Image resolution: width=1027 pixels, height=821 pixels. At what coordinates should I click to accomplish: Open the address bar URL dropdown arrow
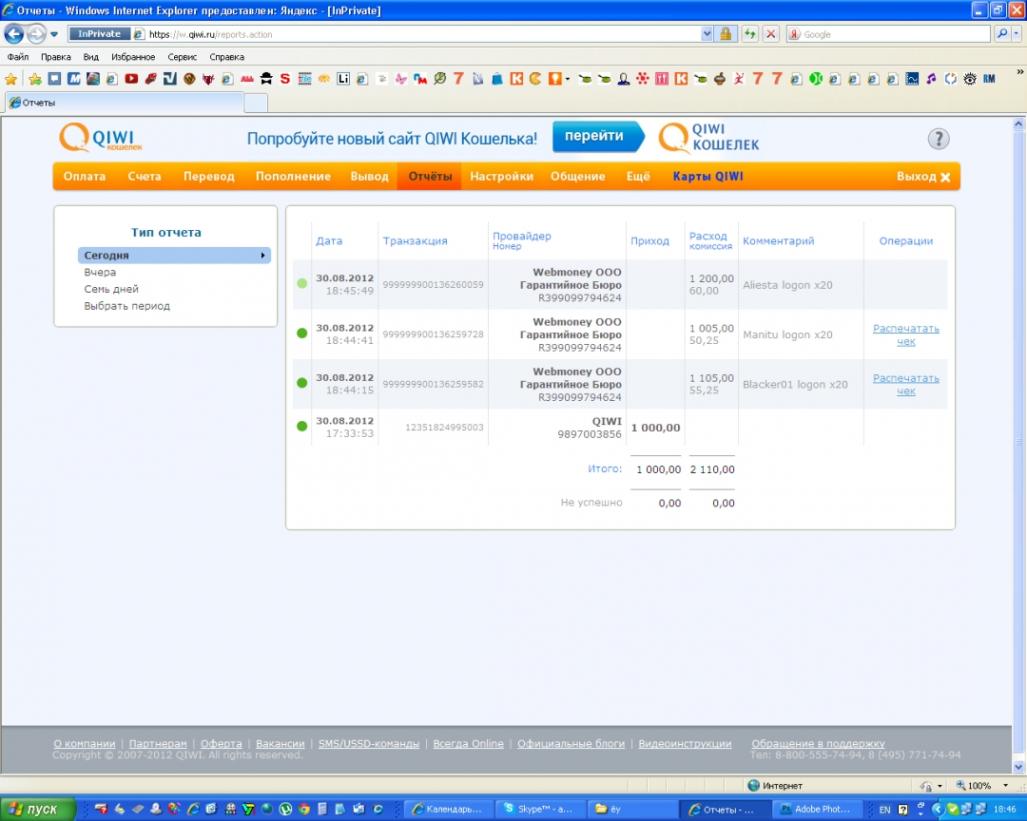708,34
